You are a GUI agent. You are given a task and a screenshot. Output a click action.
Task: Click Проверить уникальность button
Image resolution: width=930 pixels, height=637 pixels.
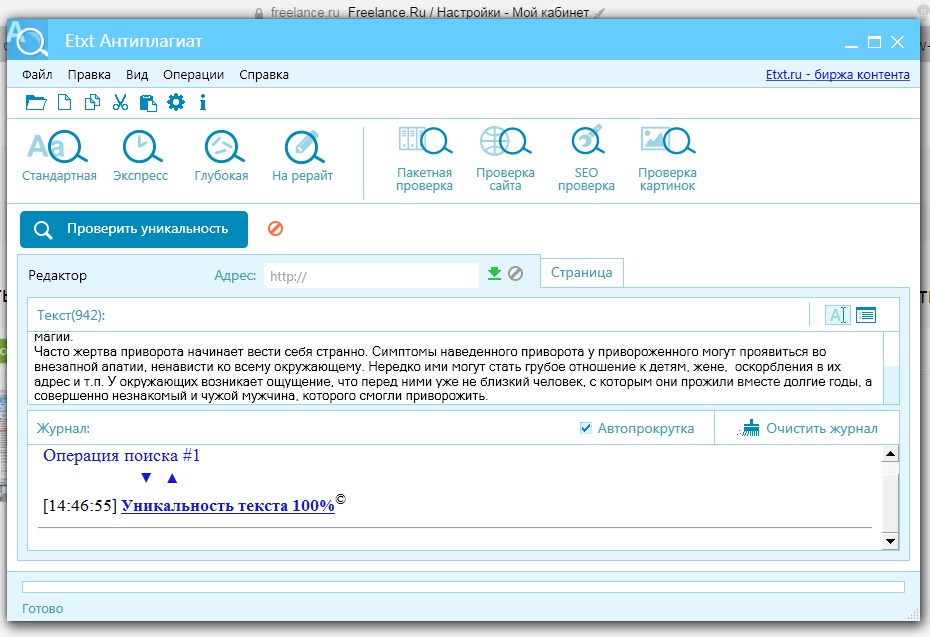click(x=134, y=229)
